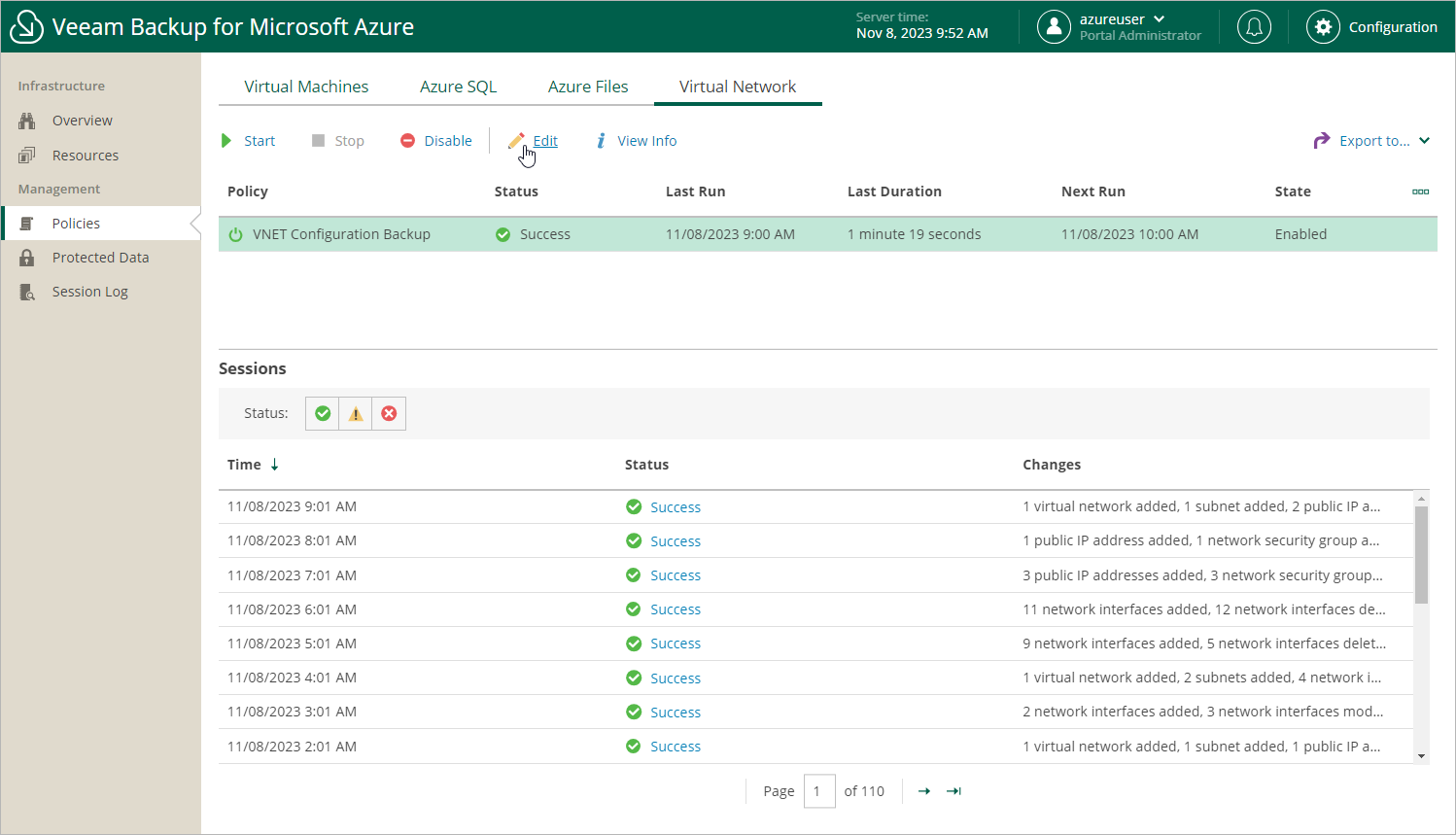Screen dimensions: 1456x835
Task: Open the notifications bell icon
Action: (x=1254, y=27)
